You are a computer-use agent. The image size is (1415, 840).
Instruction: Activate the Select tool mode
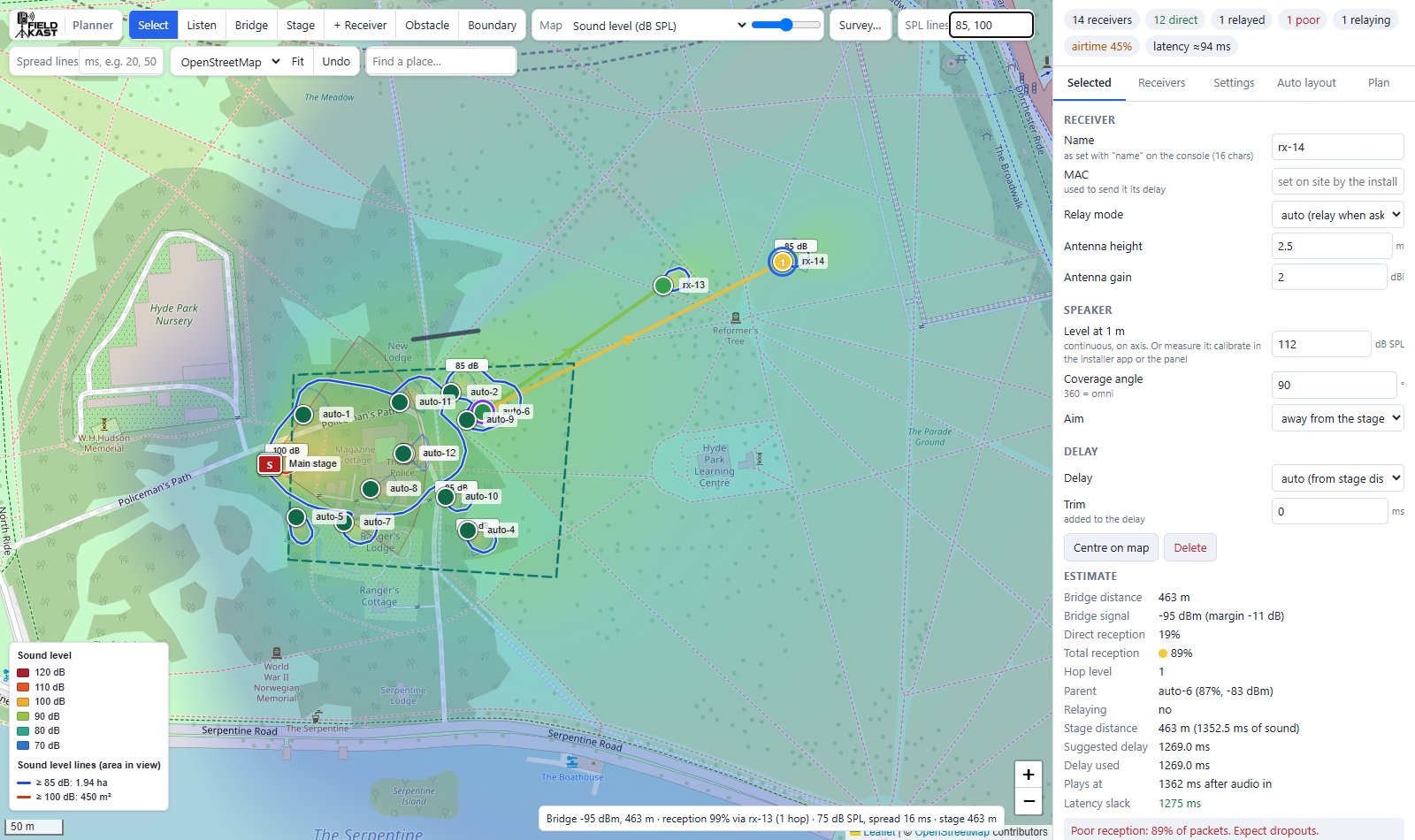(x=153, y=25)
